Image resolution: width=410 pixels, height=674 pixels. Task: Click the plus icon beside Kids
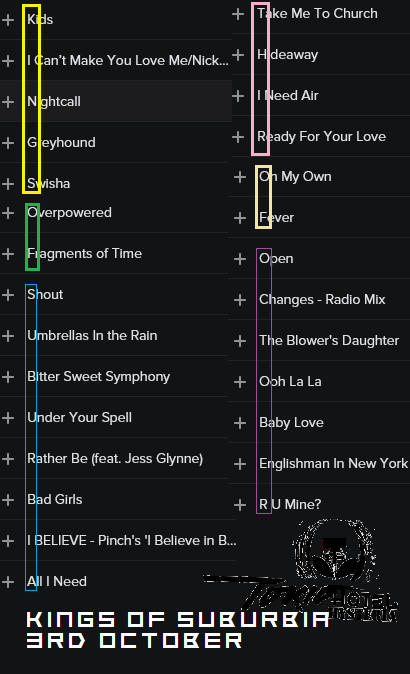pyautogui.click(x=8, y=20)
